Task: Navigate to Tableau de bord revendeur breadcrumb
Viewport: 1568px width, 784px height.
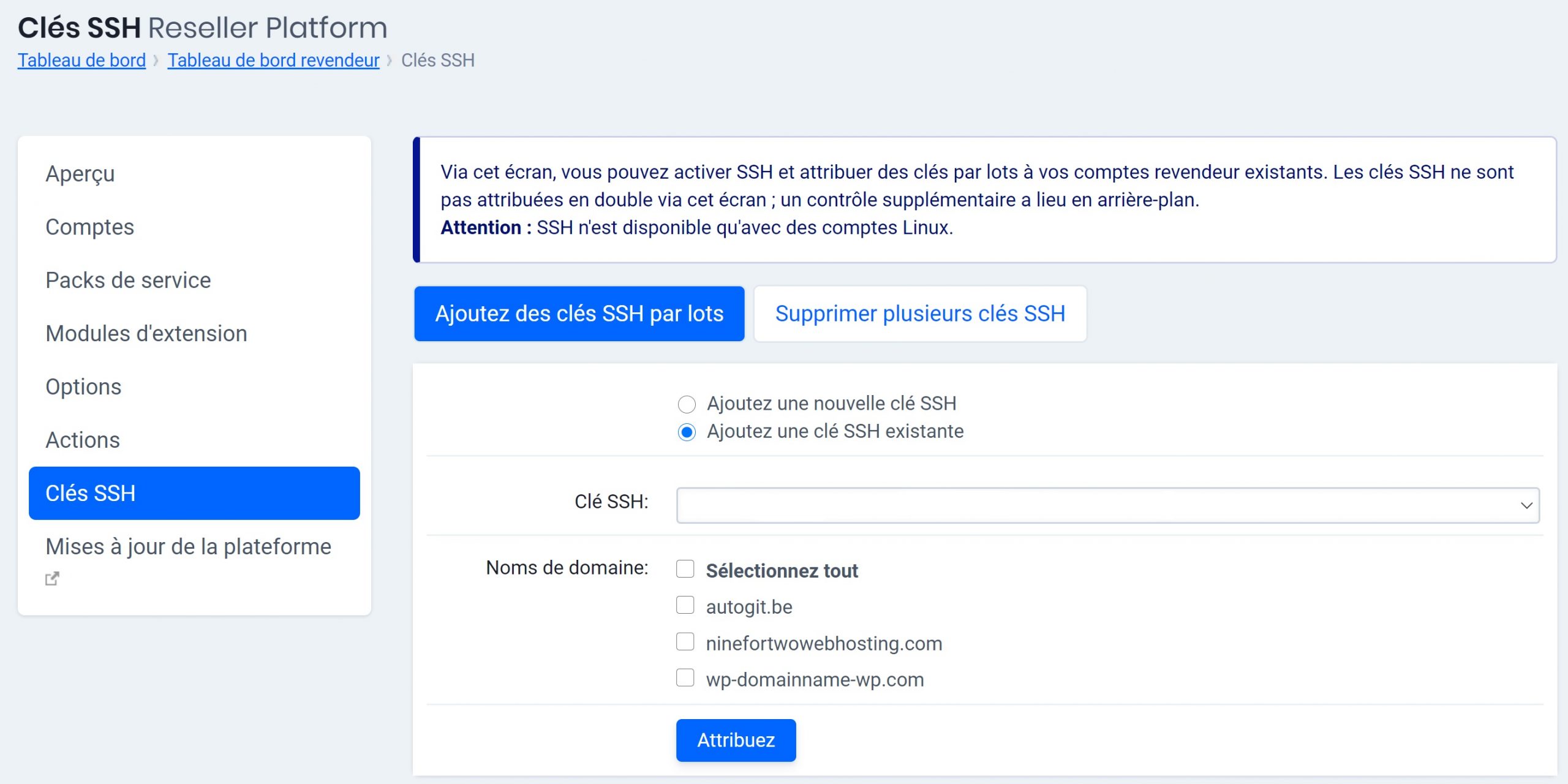Action: (273, 60)
